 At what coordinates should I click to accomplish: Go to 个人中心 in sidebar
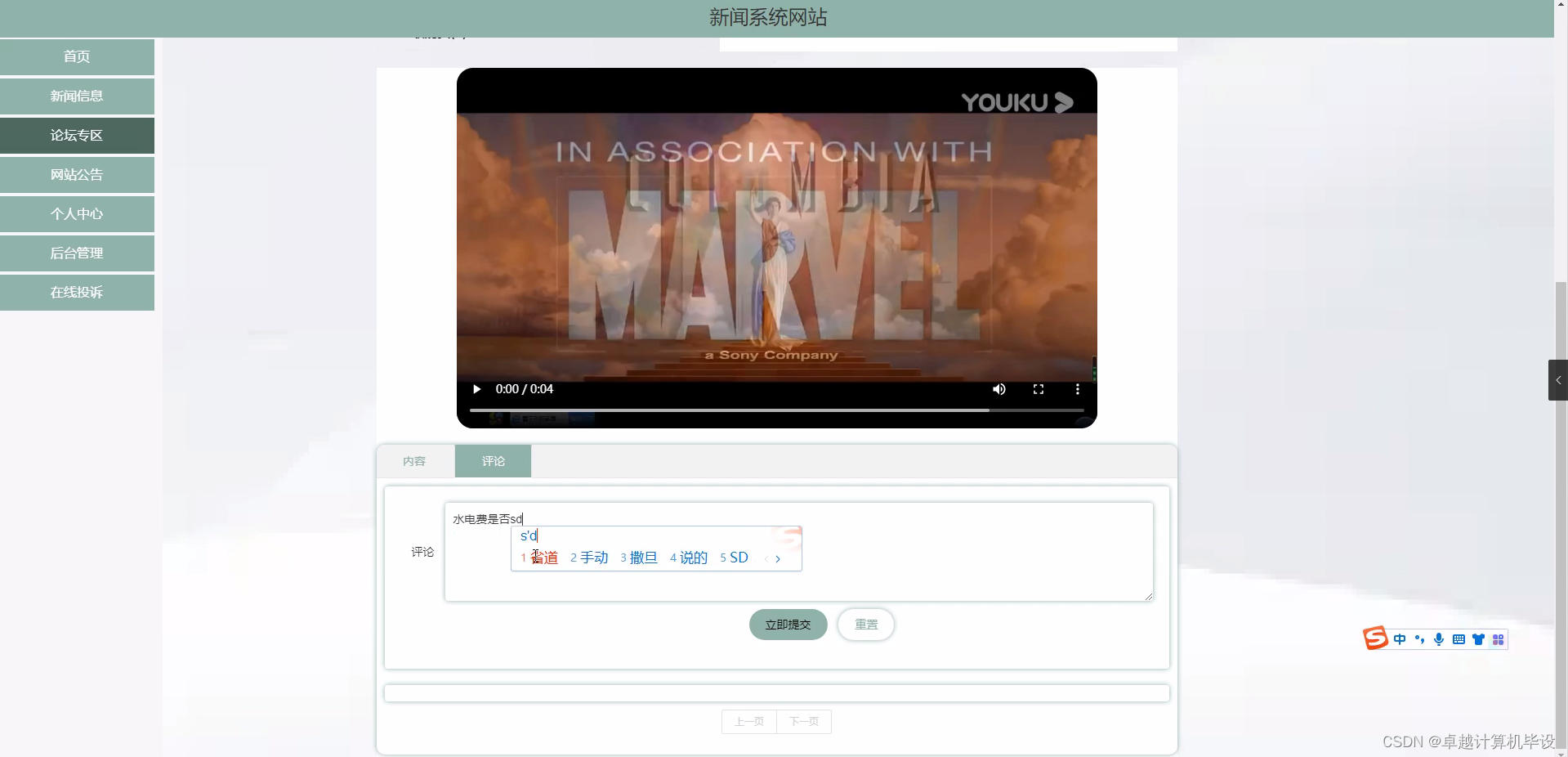coord(77,213)
